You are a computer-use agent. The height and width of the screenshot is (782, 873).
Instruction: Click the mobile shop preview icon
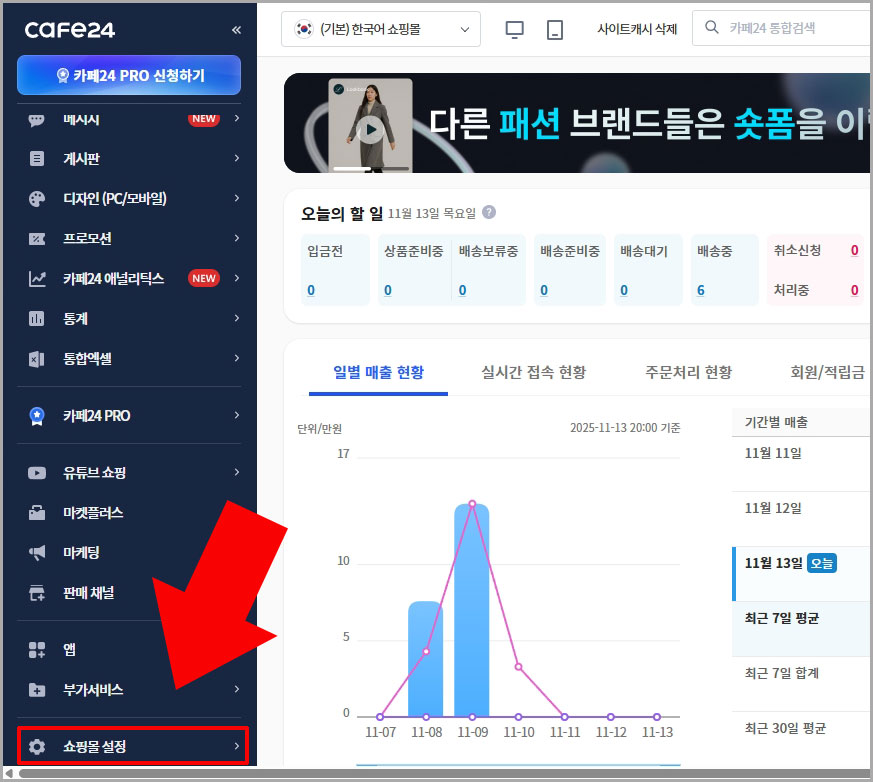[x=553, y=29]
